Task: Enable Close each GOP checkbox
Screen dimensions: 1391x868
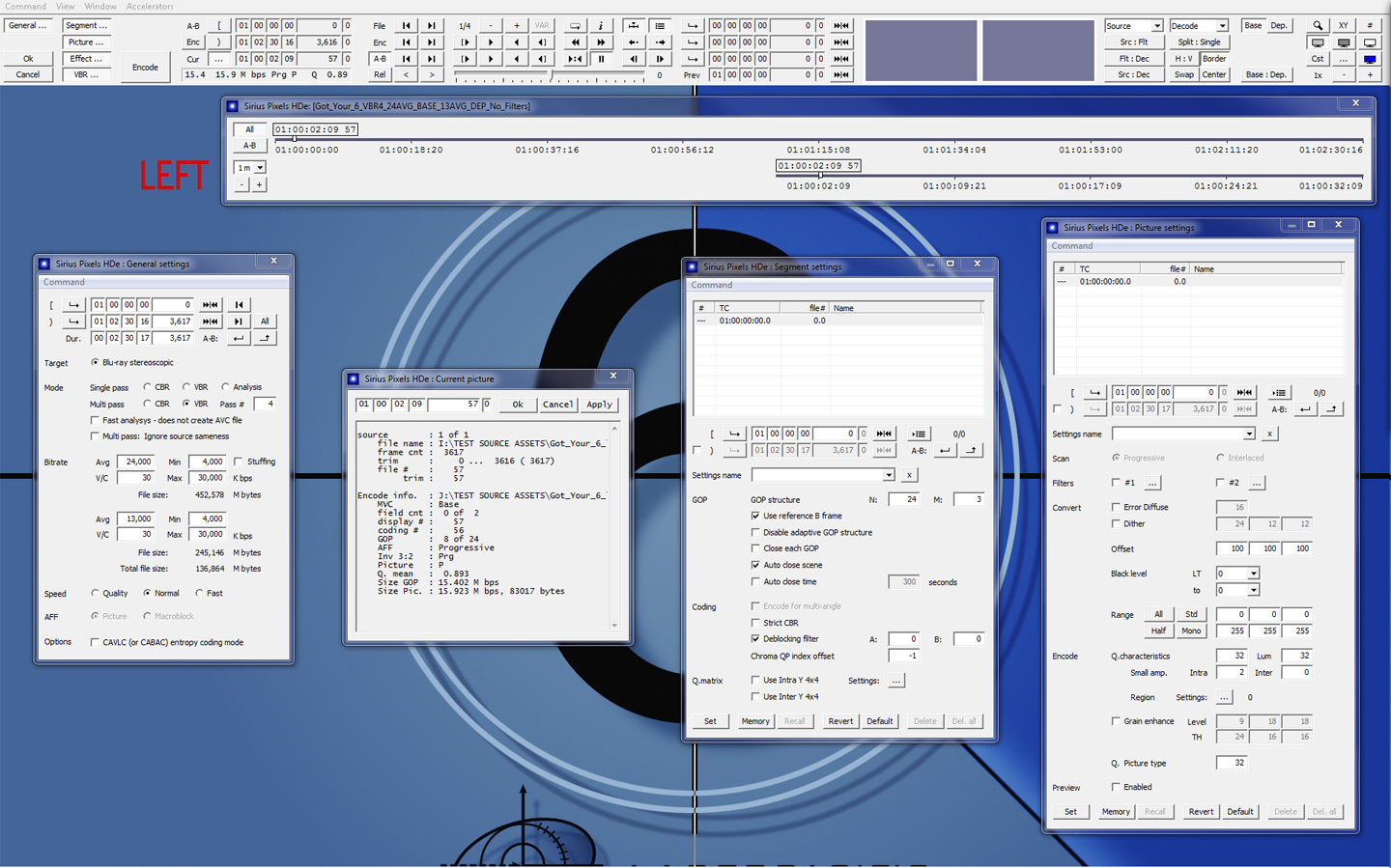Action: (x=755, y=548)
